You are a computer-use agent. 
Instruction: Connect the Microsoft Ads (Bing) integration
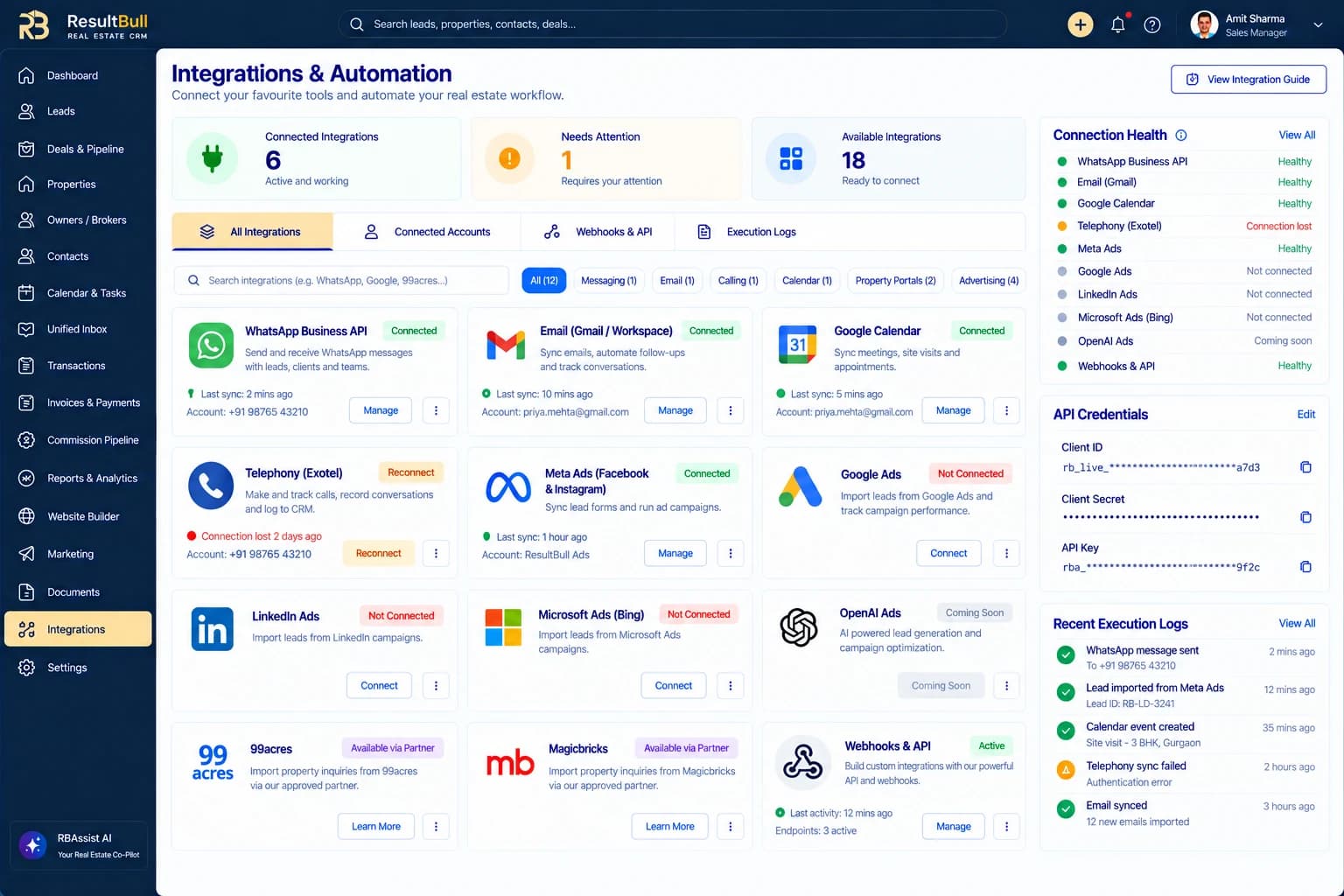(x=674, y=686)
